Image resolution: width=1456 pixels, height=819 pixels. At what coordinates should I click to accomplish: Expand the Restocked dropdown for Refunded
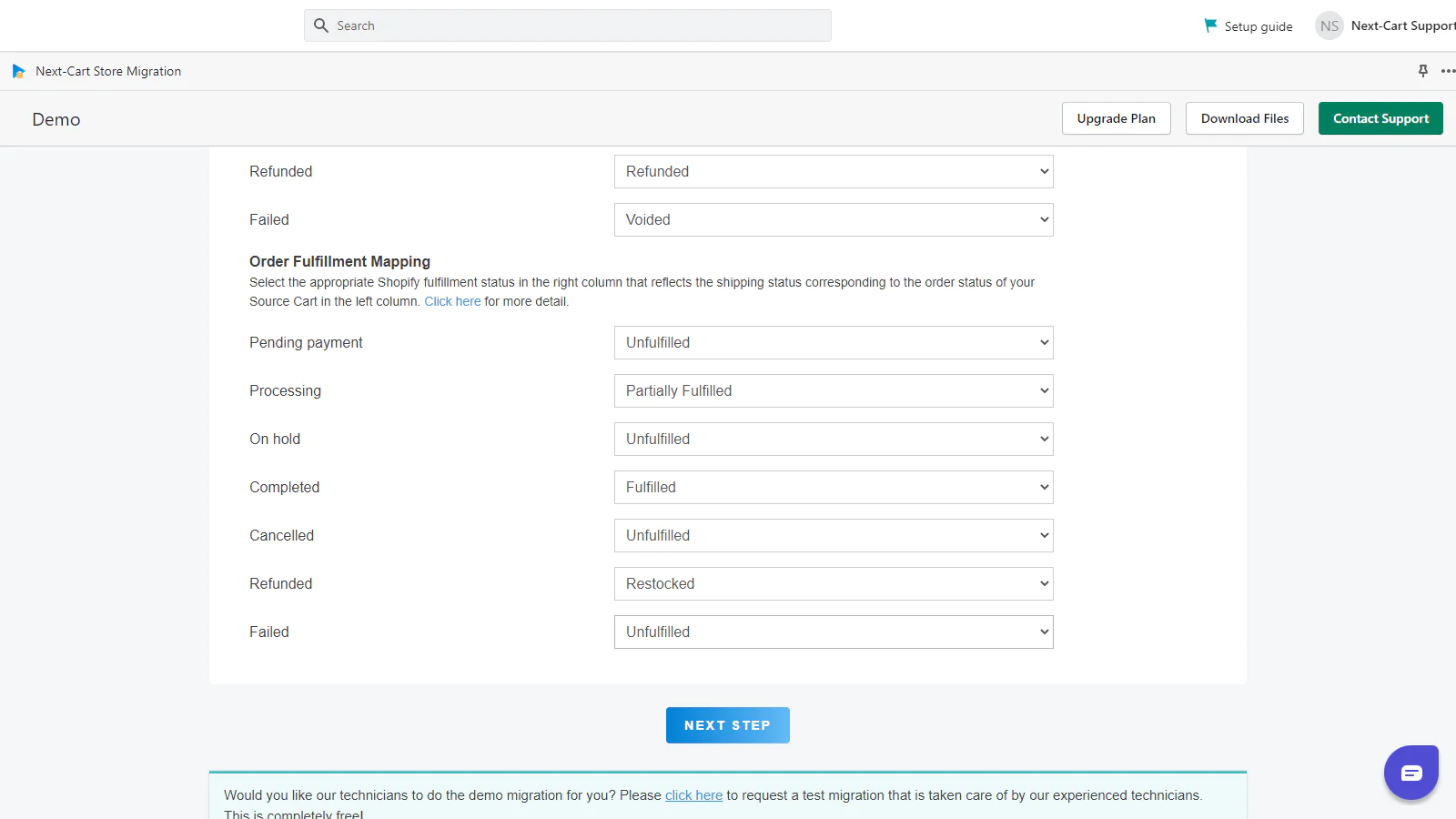(833, 584)
